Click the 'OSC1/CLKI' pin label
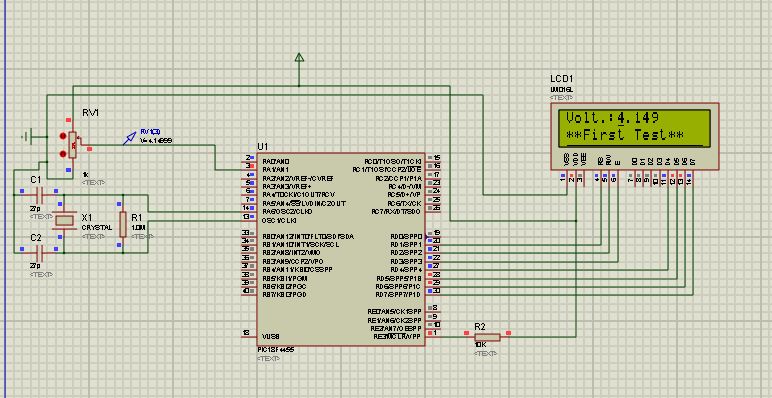This screenshot has width=772, height=398. pyautogui.click(x=280, y=220)
